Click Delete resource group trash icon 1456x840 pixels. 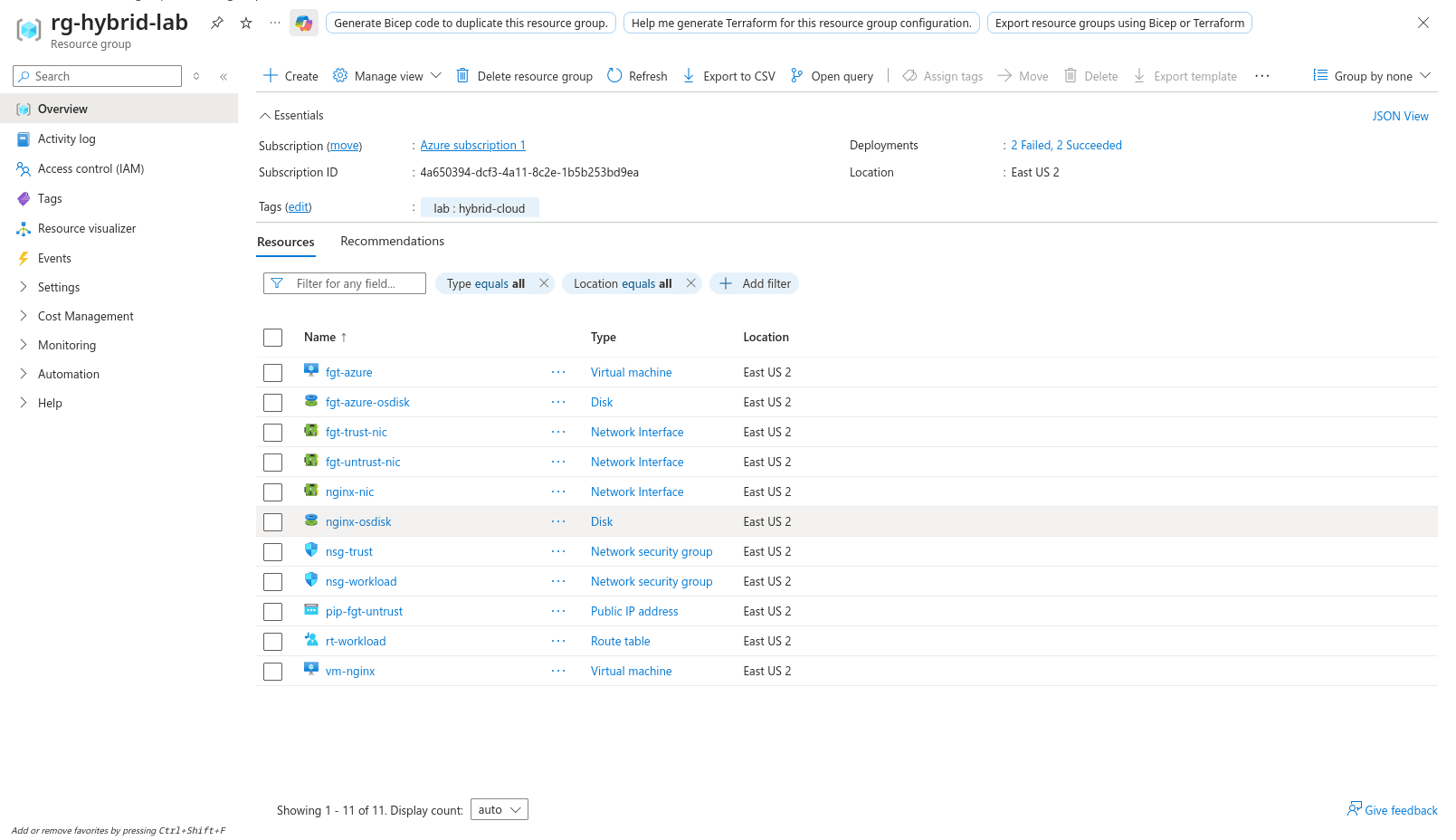462,76
